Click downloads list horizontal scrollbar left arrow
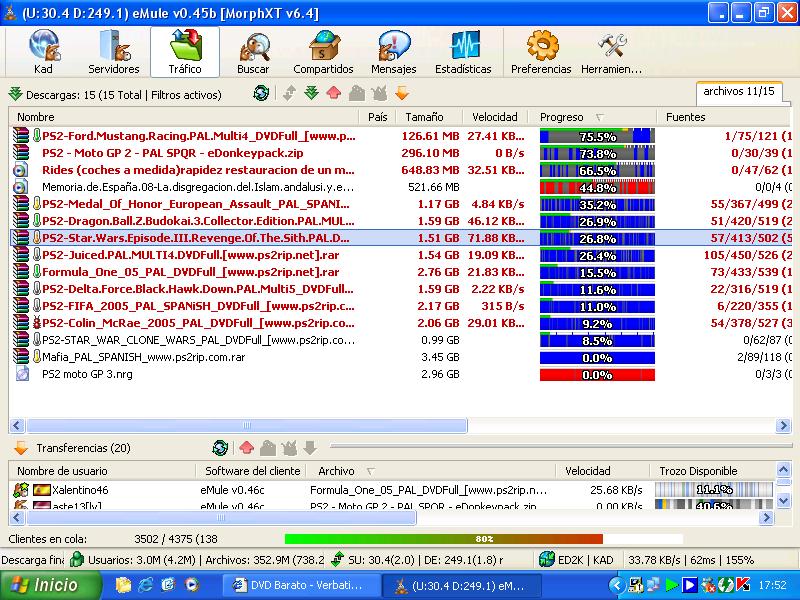The image size is (800, 600). [x=17, y=426]
